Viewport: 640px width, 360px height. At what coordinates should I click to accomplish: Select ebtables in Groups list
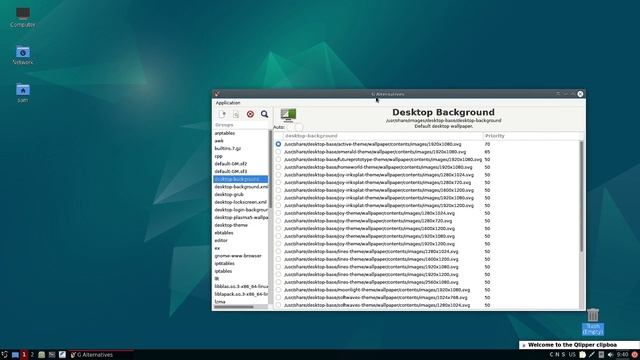241,233
